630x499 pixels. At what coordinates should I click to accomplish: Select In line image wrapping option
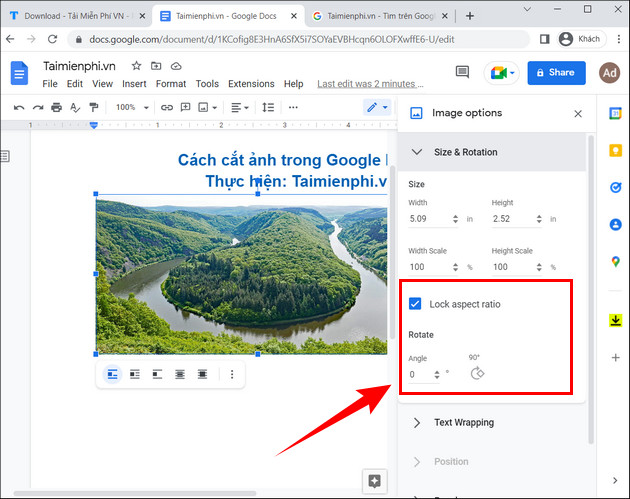pos(112,374)
